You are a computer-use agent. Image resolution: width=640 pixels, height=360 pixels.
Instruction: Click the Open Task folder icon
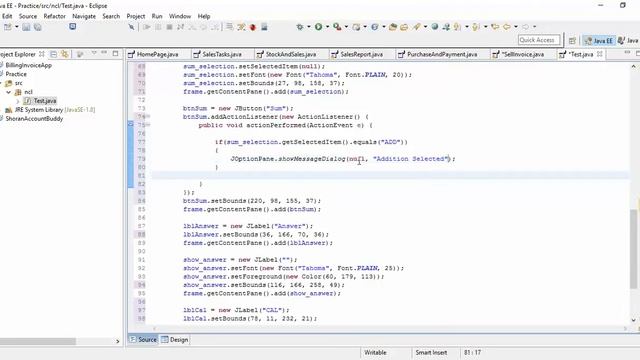404,27
